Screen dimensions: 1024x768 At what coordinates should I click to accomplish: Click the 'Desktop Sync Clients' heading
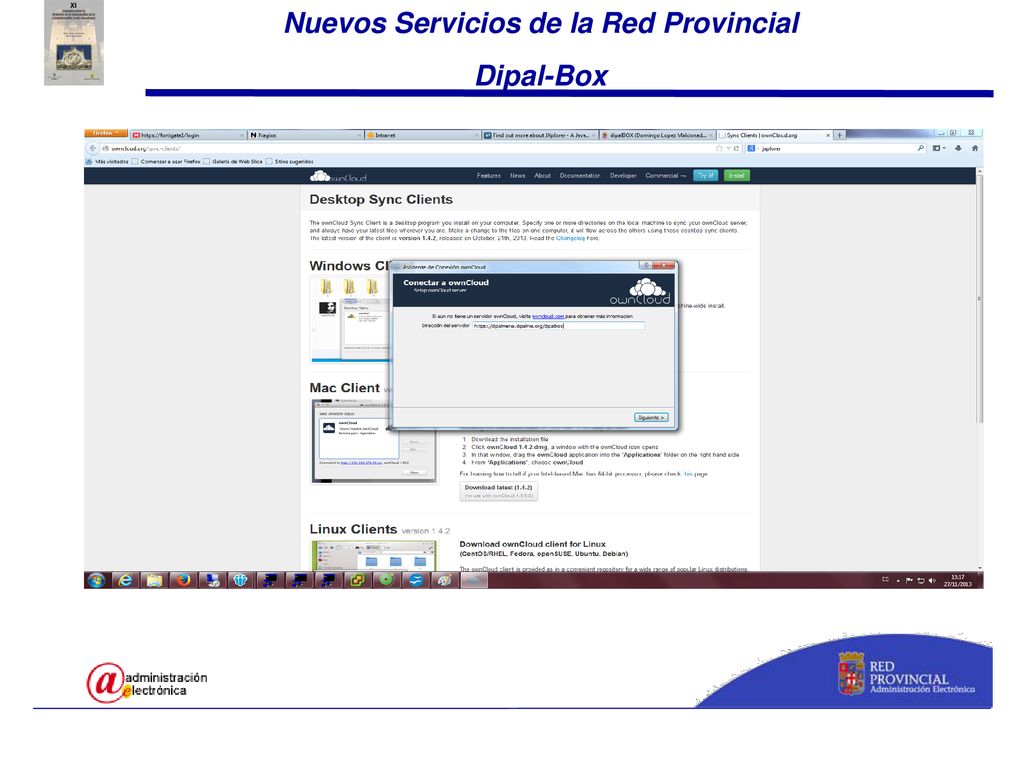(x=381, y=200)
